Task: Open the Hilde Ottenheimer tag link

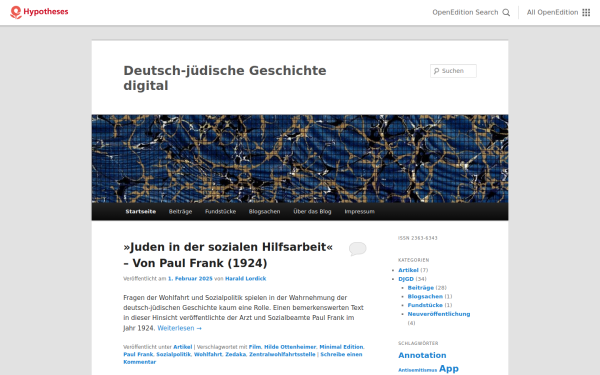Action: pyautogui.click(x=290, y=347)
